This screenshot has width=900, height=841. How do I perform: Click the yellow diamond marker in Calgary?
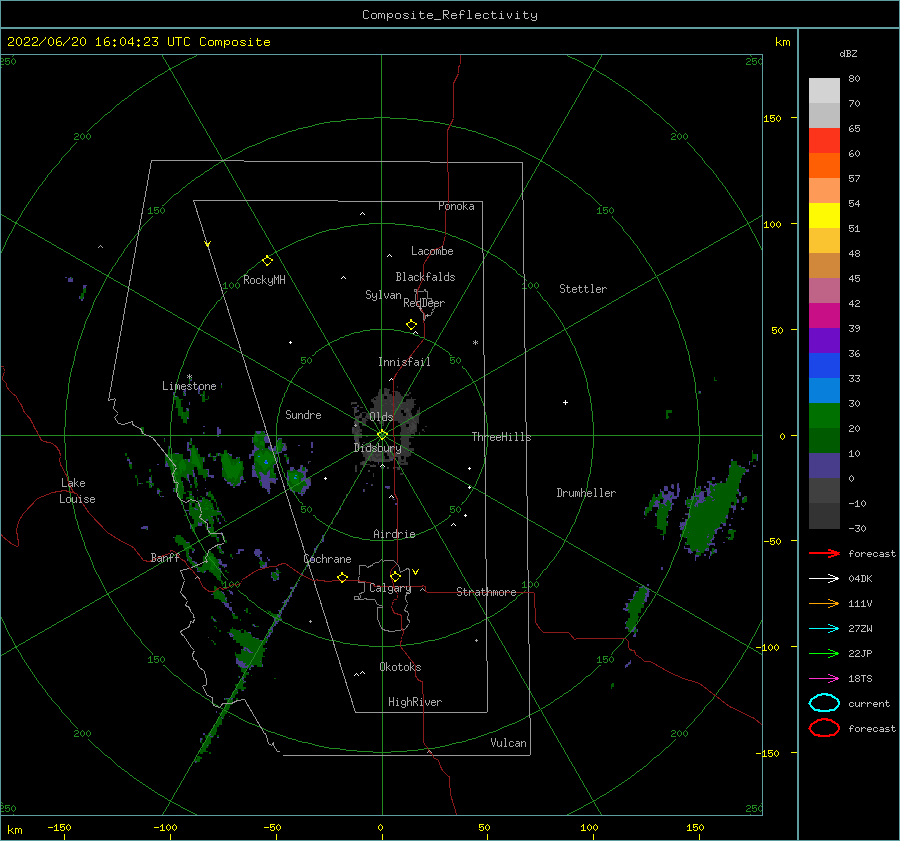point(395,576)
